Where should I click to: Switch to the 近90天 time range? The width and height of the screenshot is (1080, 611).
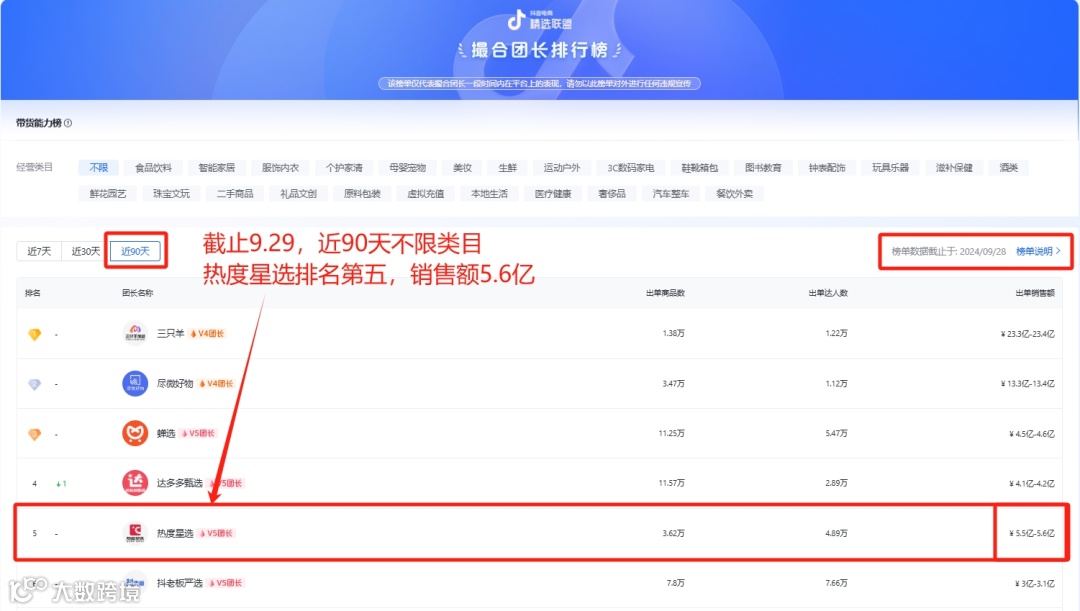click(x=135, y=251)
